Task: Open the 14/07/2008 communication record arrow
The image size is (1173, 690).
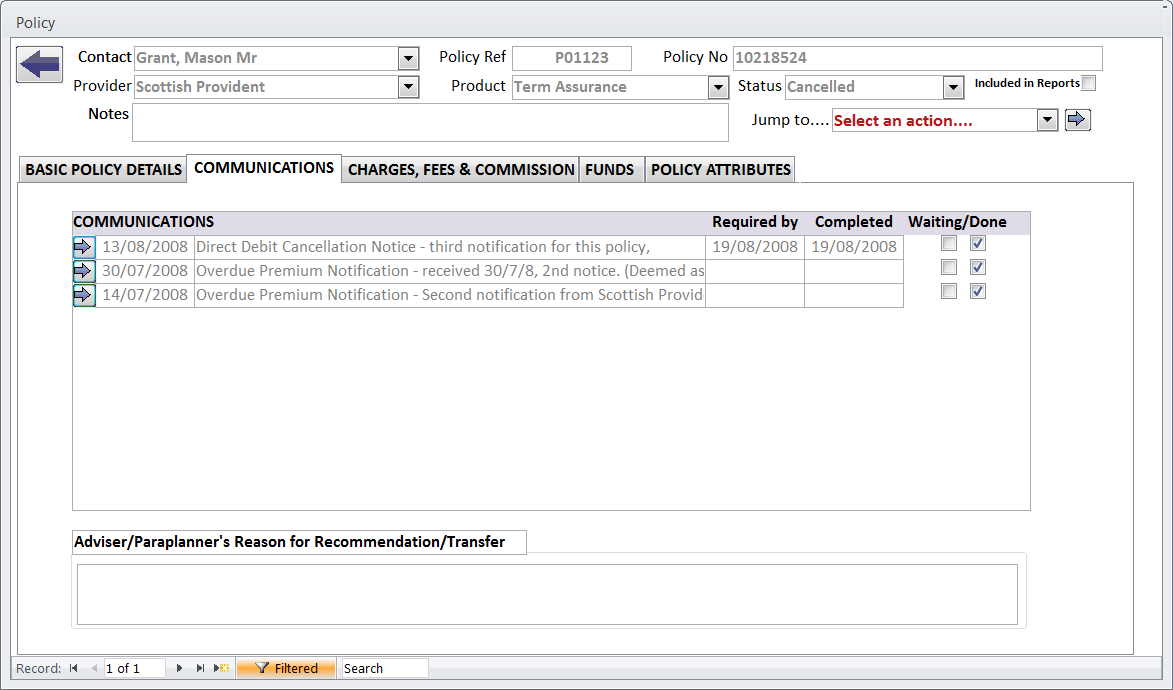Action: (83, 295)
